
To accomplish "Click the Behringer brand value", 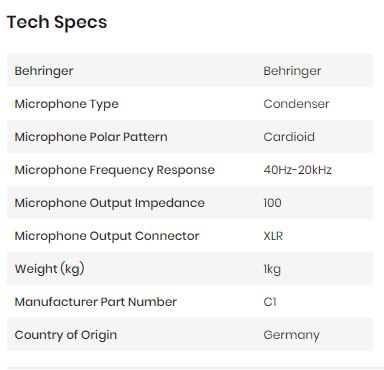I will [x=292, y=71].
